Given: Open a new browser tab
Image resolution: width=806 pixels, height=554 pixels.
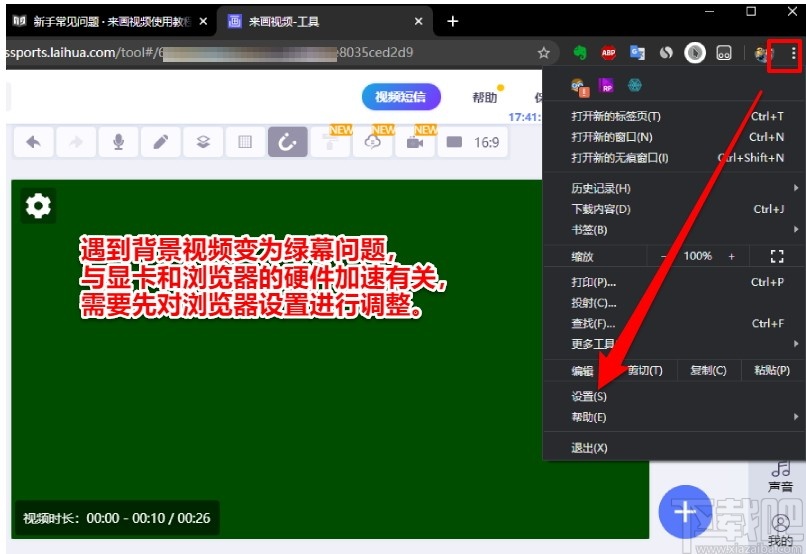Looking at the screenshot, I should tap(452, 22).
